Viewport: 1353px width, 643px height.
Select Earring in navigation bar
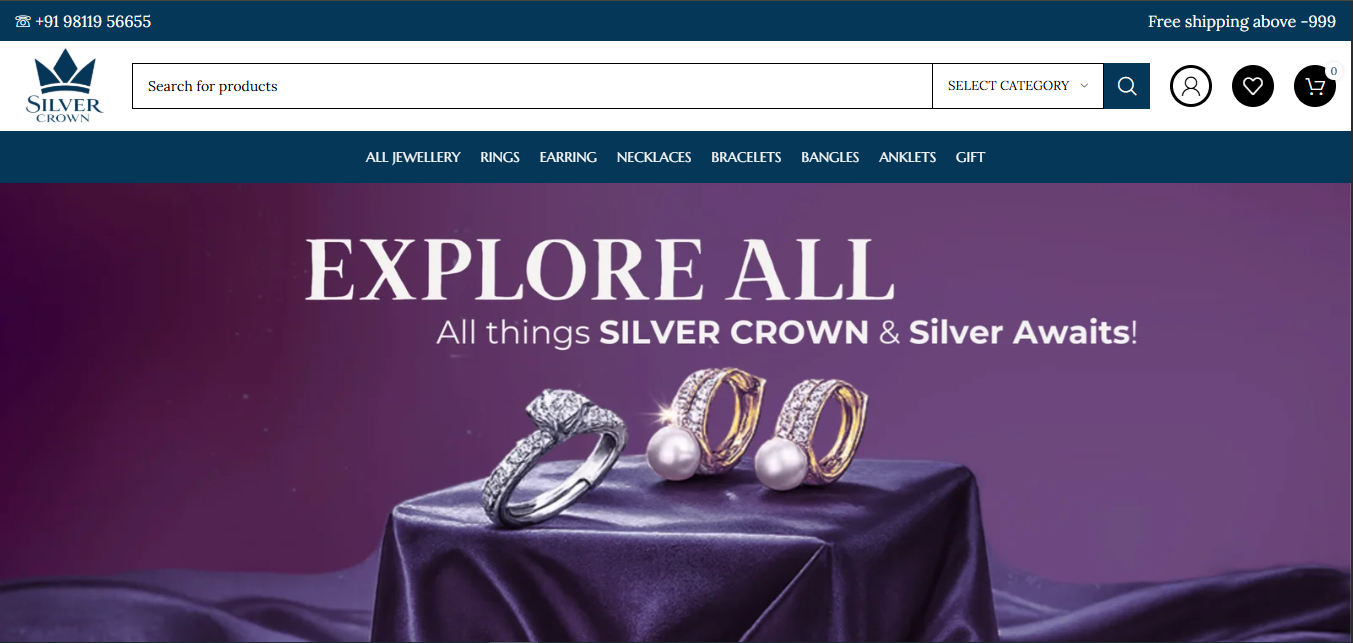[x=568, y=157]
